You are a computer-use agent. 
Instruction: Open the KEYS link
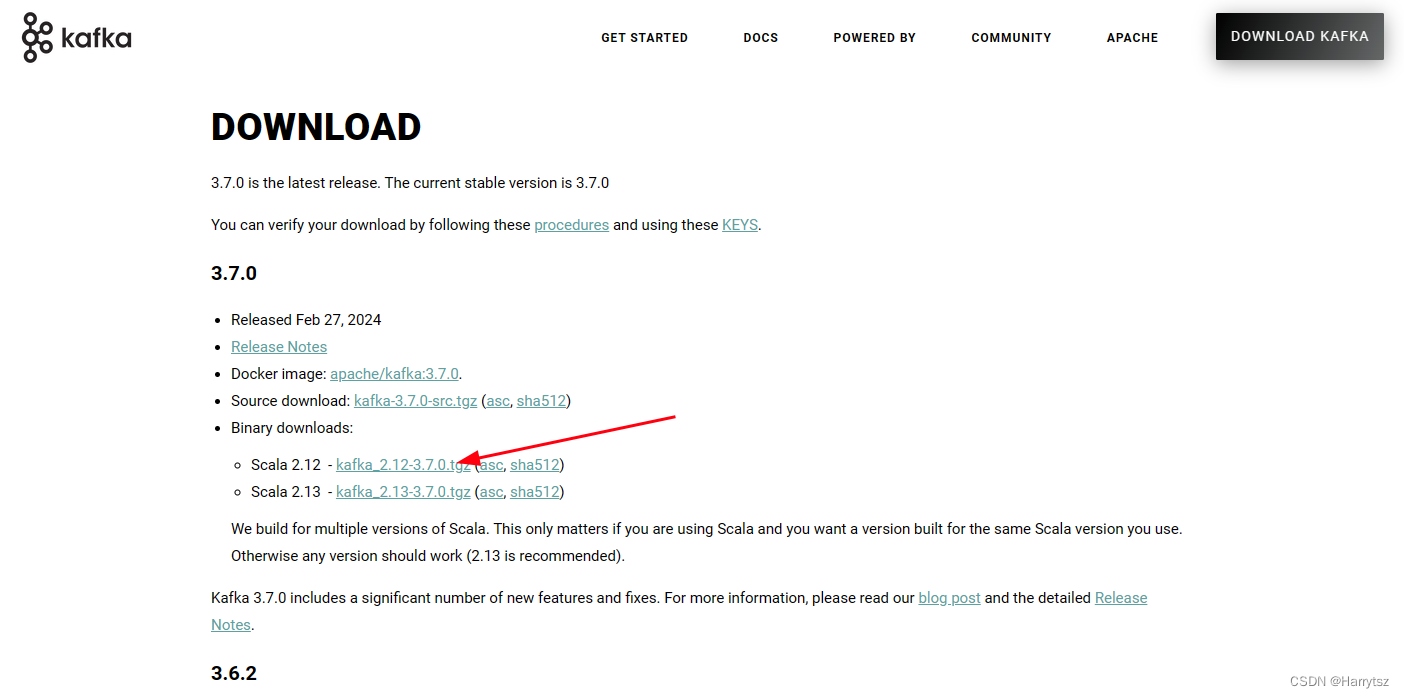tap(739, 225)
